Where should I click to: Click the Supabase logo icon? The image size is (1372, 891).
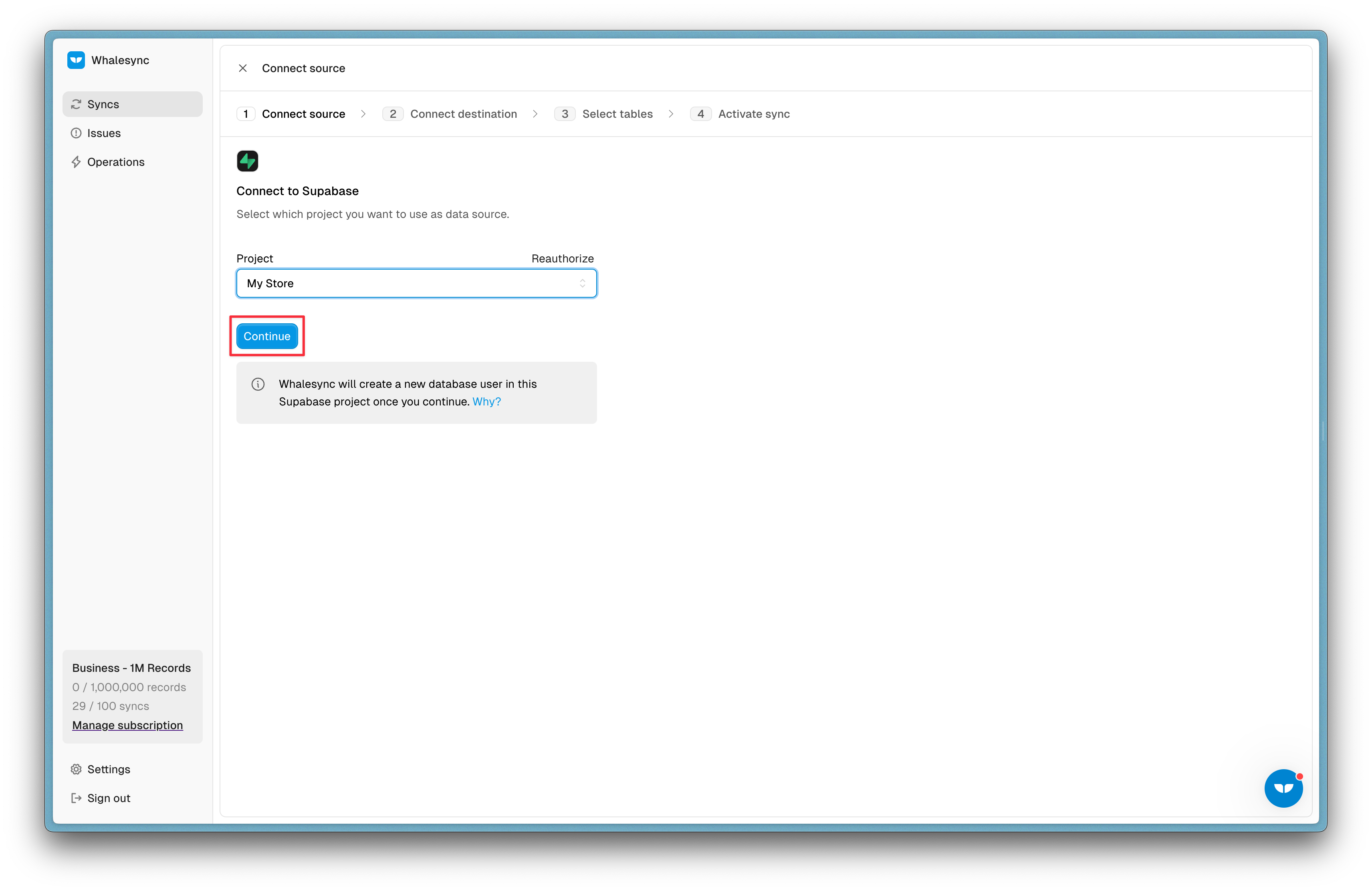247,161
